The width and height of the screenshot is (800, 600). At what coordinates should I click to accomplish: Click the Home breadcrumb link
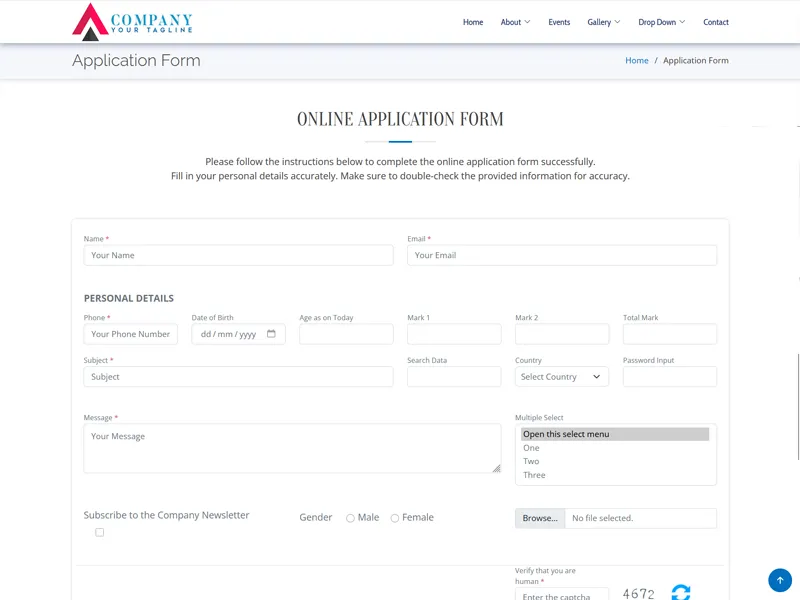(637, 61)
